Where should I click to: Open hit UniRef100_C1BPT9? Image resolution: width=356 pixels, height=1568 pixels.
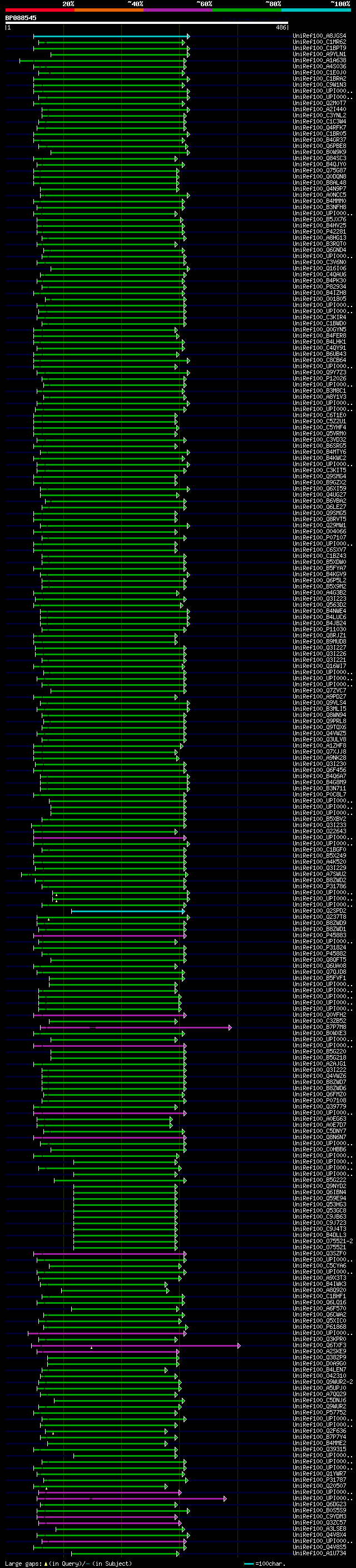pos(319,48)
